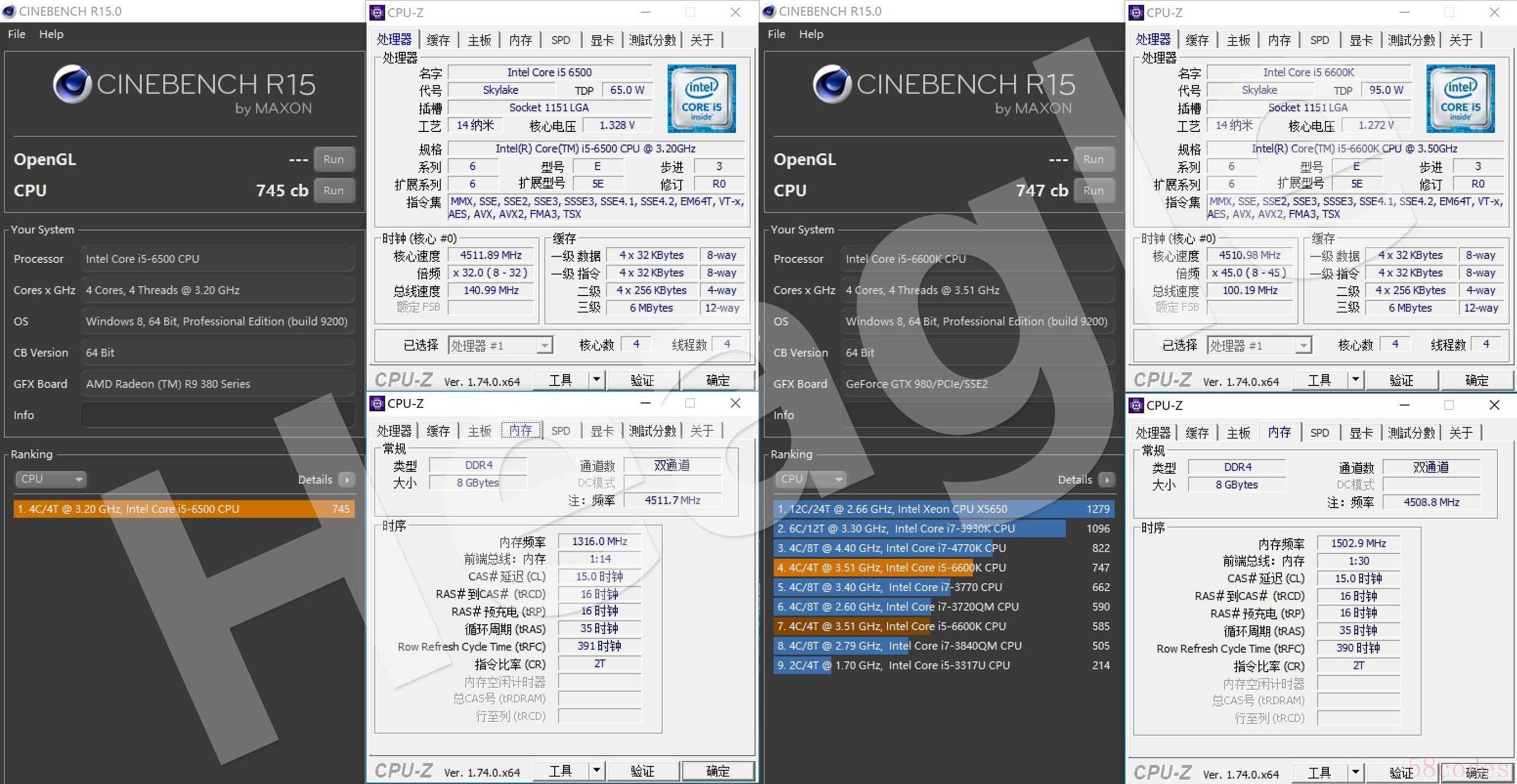Screen dimensions: 1517x784
Task: Click Cinebench title bar icon in right window
Action: [769, 11]
